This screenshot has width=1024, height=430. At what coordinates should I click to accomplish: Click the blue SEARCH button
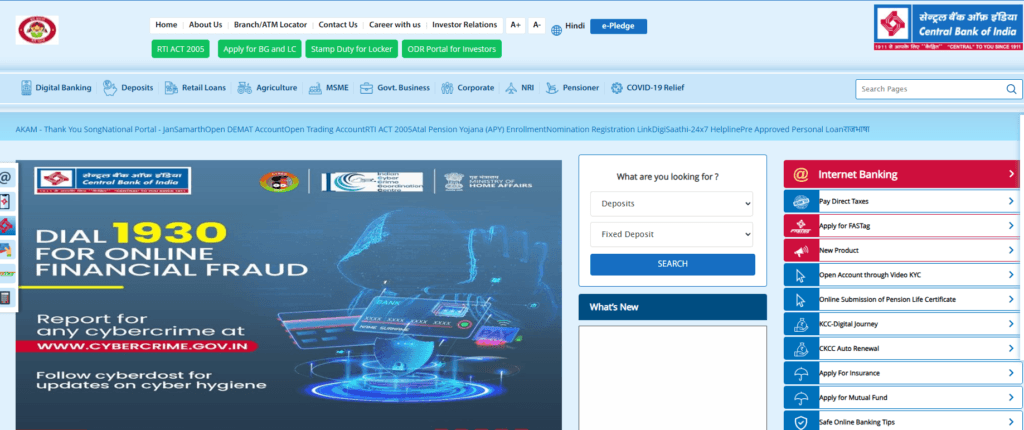673,264
